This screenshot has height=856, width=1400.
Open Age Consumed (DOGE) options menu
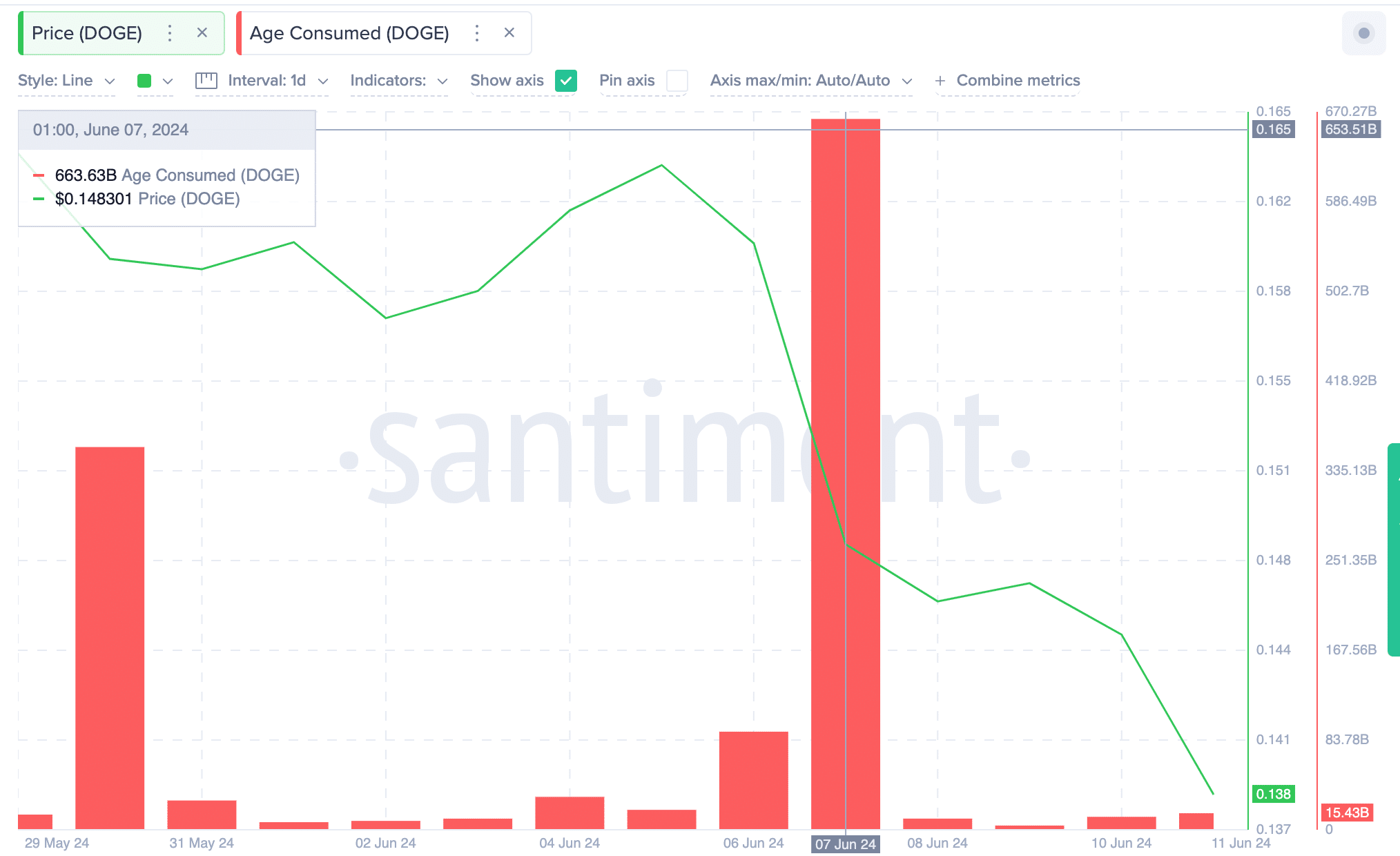click(477, 33)
